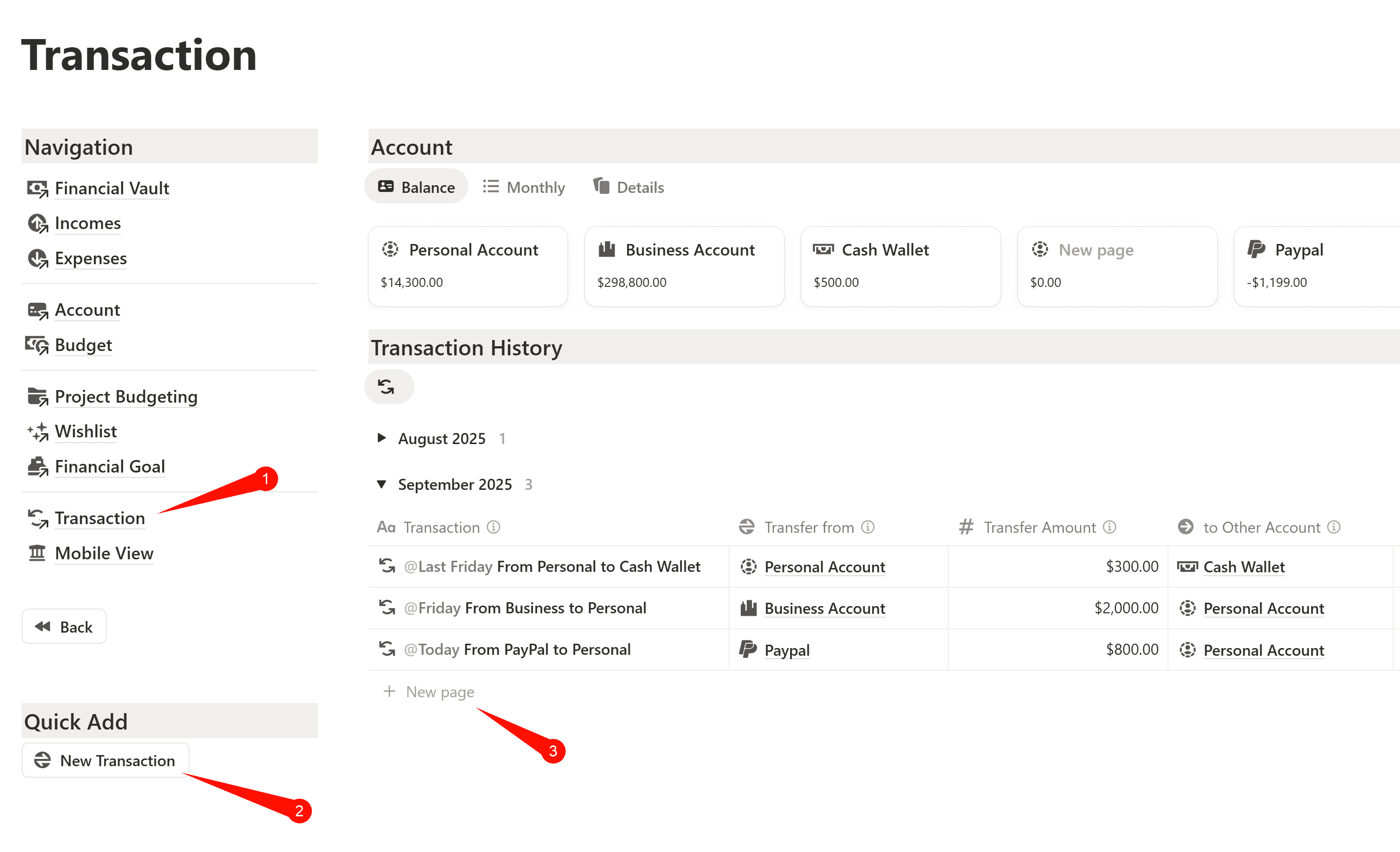Switch to the Monthly tab

524,188
